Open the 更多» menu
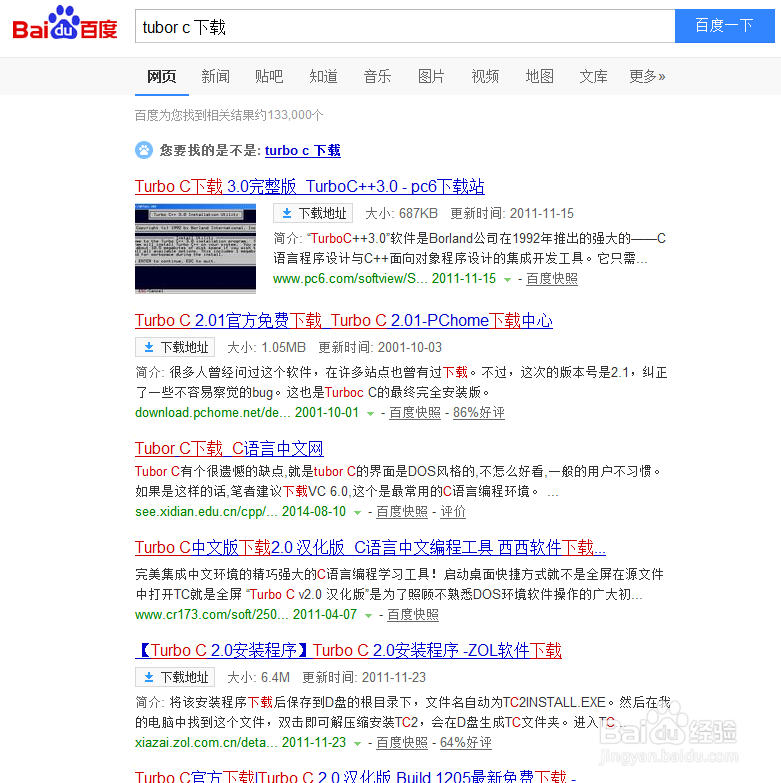The width and height of the screenshot is (781, 783). pos(647,76)
